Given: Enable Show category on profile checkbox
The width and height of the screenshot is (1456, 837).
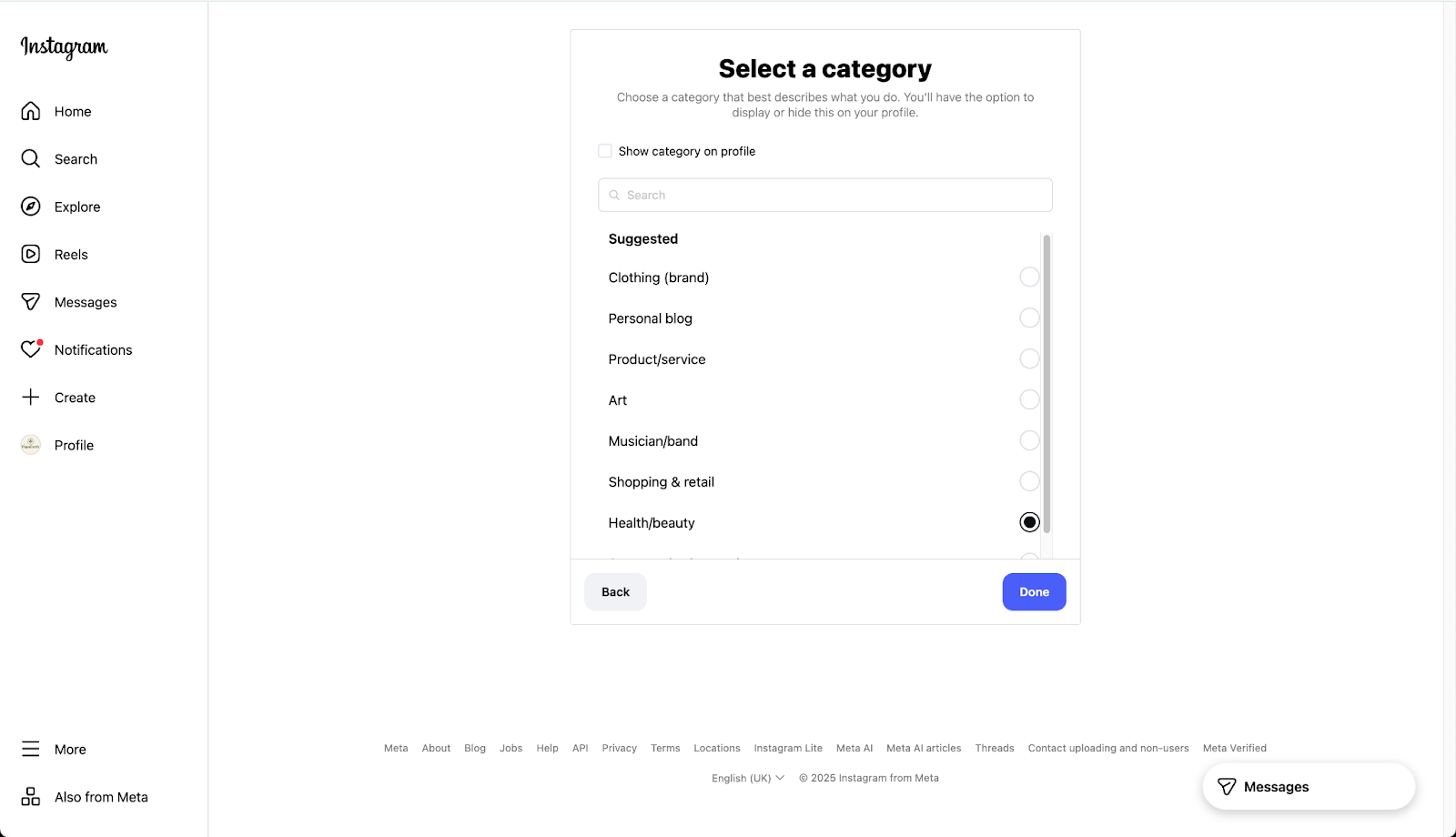Looking at the screenshot, I should pyautogui.click(x=605, y=151).
